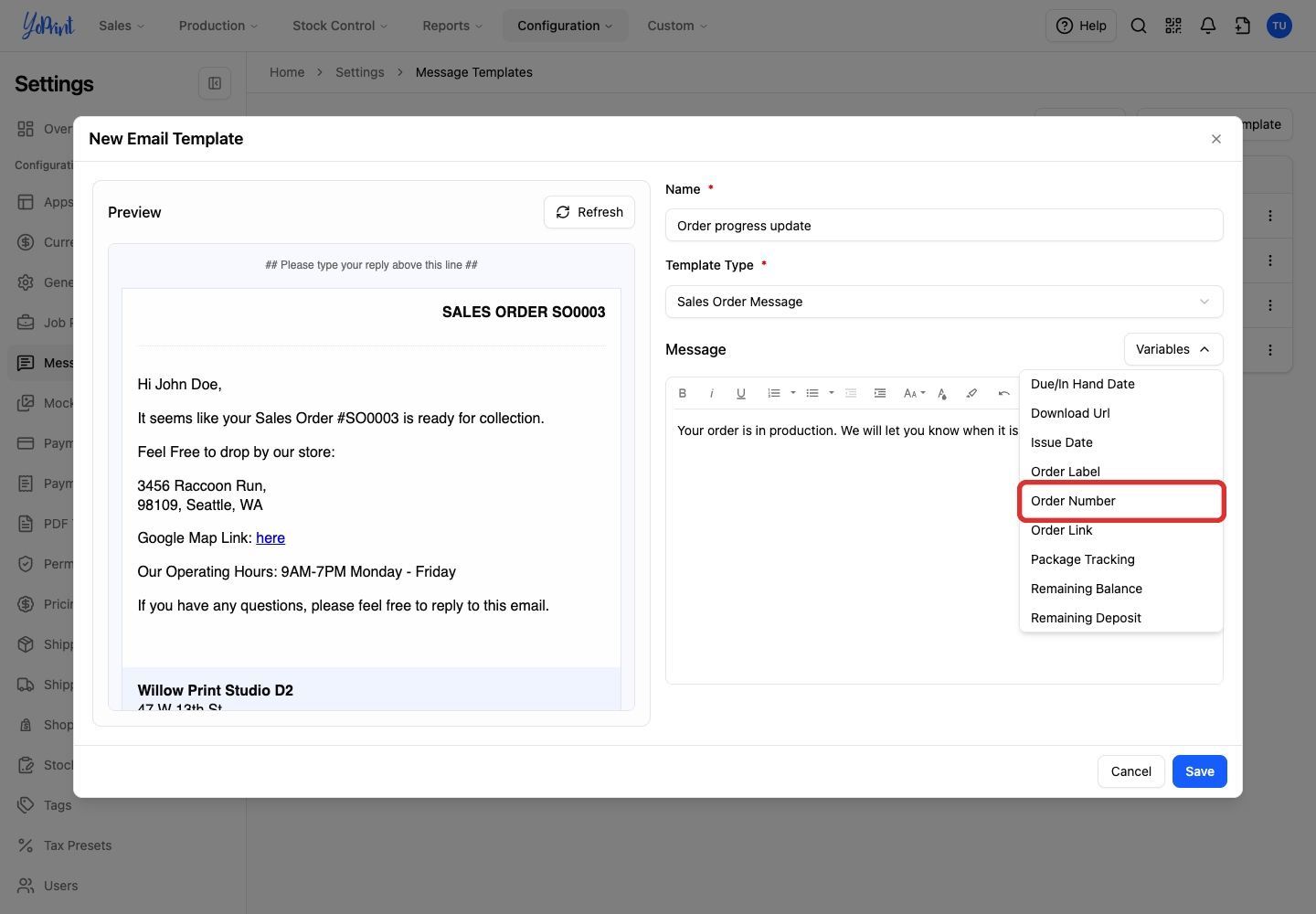Open the text color picker
Image resolution: width=1316 pixels, height=914 pixels.
pyautogui.click(x=942, y=393)
